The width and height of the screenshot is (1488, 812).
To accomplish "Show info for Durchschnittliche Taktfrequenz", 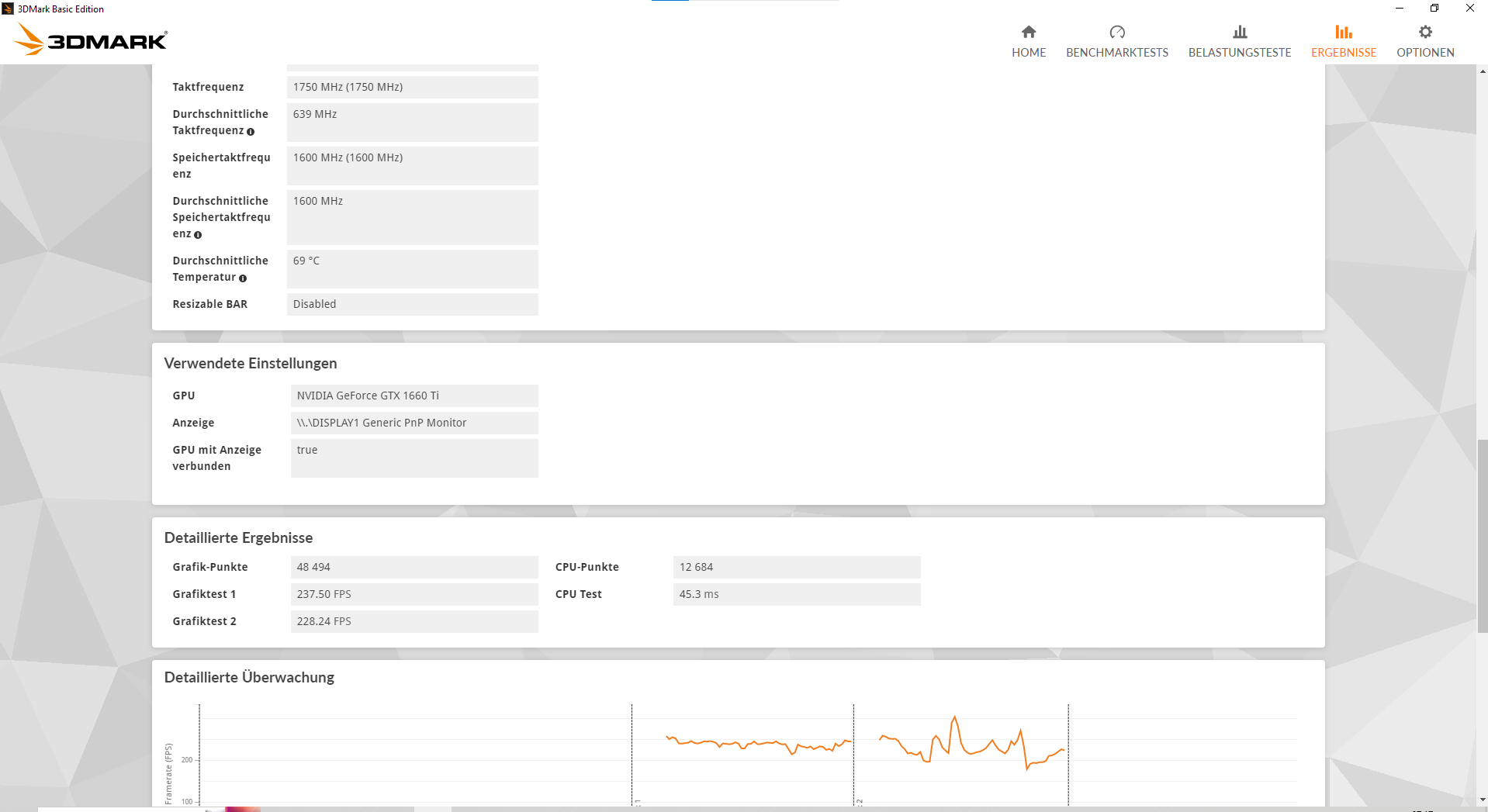I will point(251,132).
